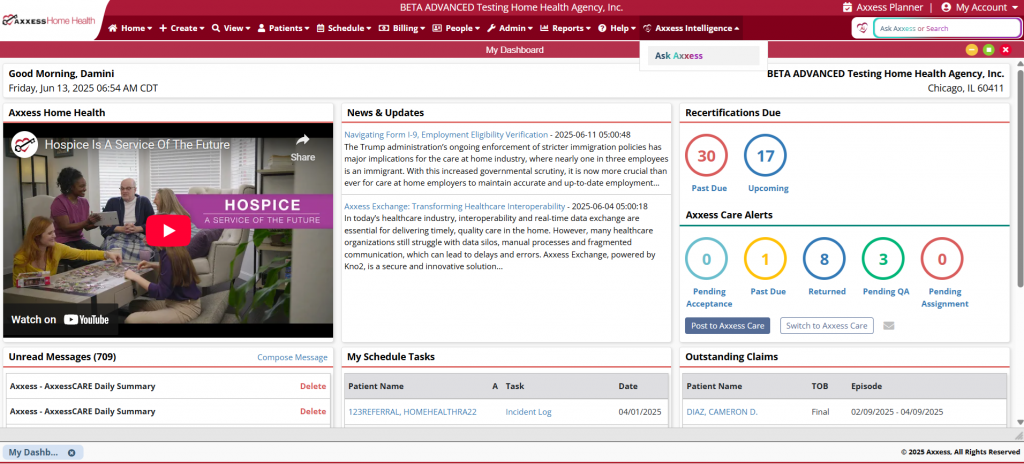Click the Schedule calendar icon
Screen dimensions: 1024x464
coord(320,28)
